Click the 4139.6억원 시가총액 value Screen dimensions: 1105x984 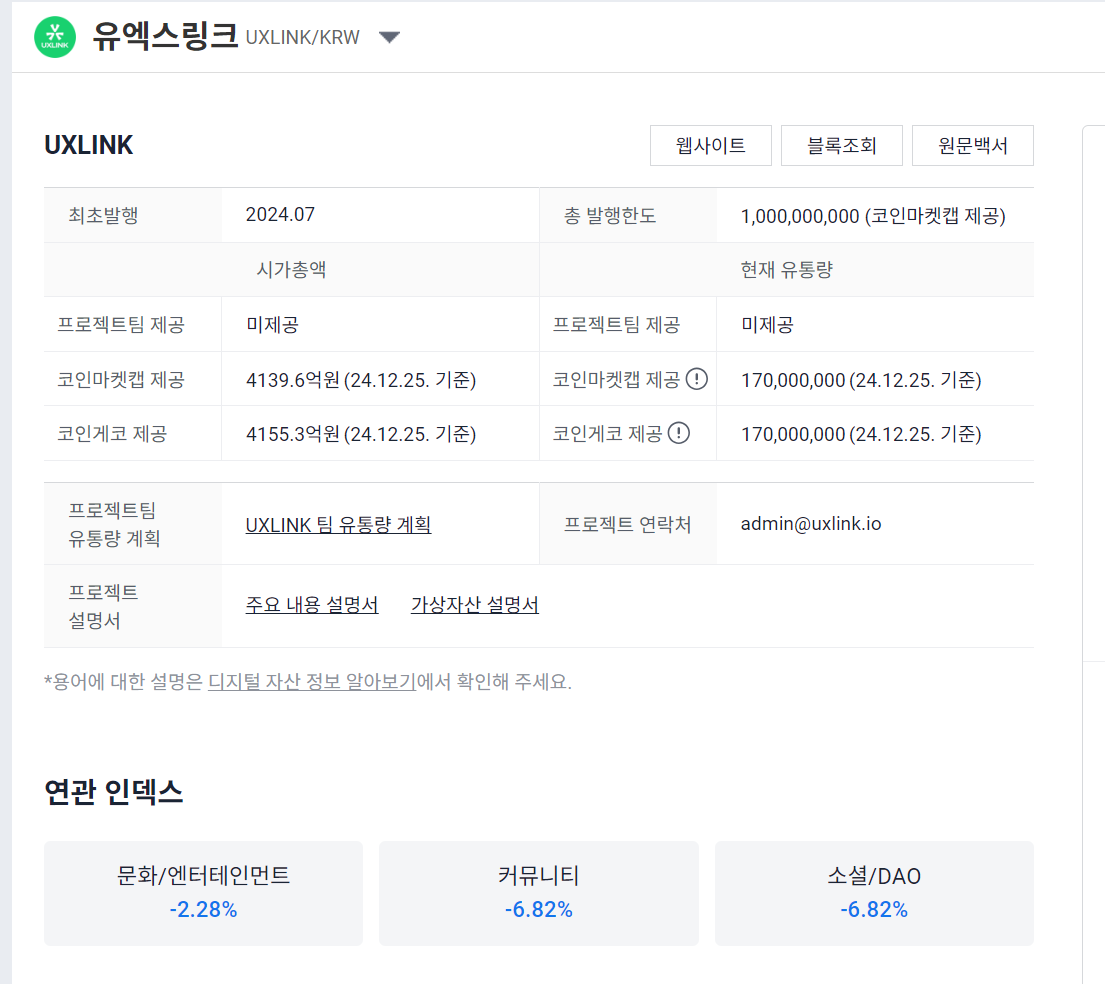(361, 380)
